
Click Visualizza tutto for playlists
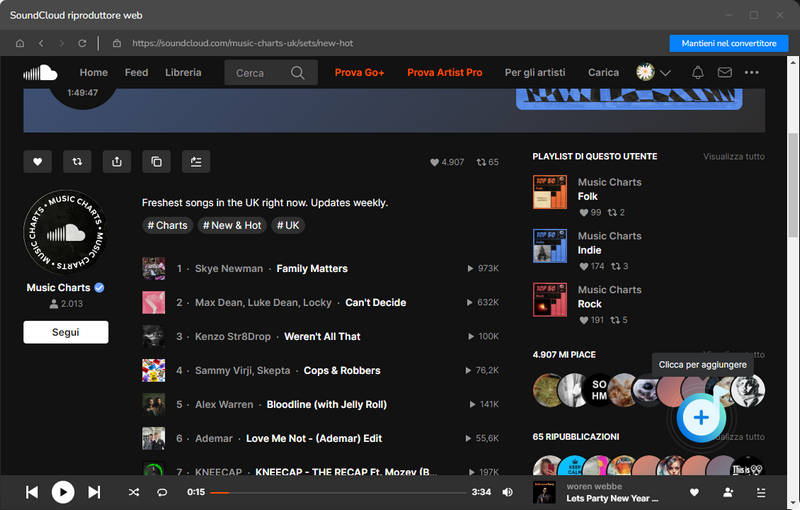click(x=734, y=157)
